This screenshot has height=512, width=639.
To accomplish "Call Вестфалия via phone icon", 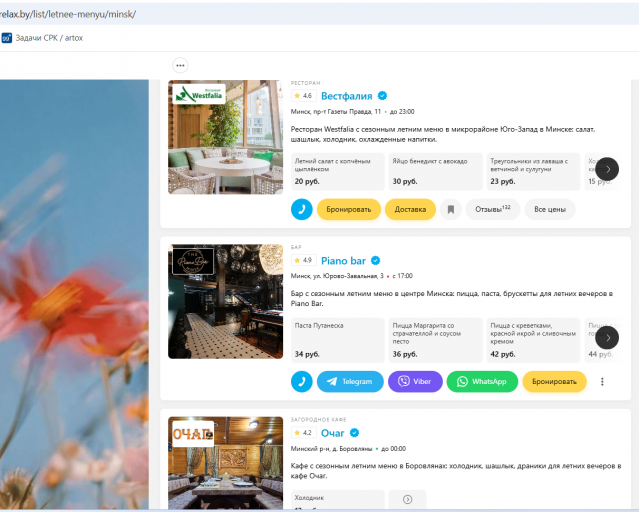I will [302, 209].
